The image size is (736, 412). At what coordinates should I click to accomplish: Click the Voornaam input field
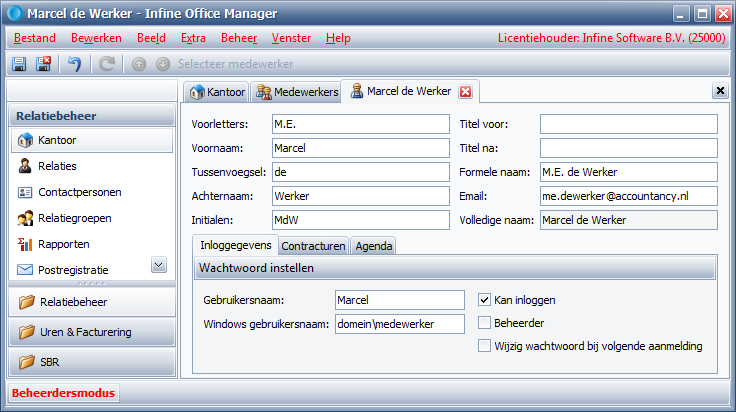tap(360, 148)
